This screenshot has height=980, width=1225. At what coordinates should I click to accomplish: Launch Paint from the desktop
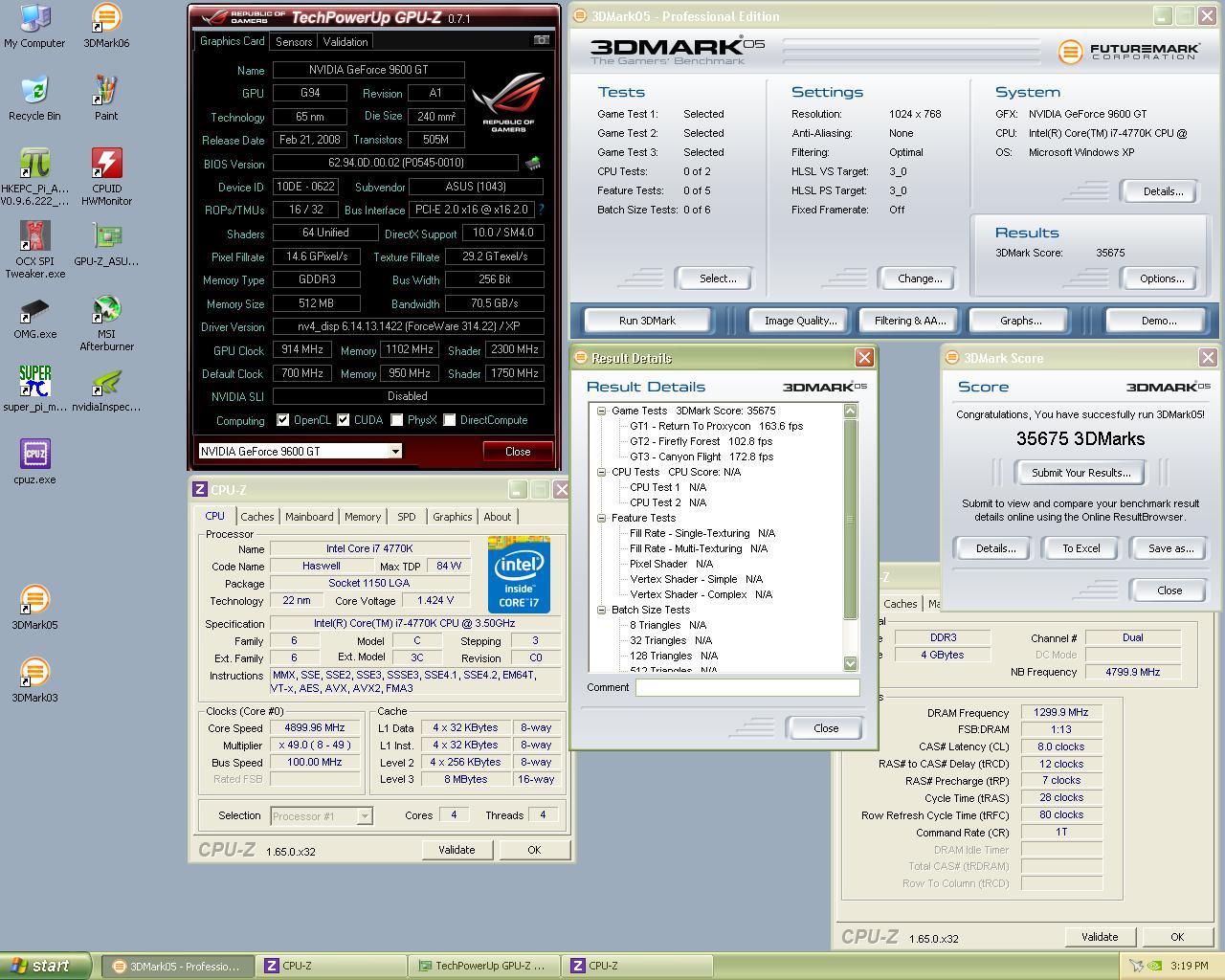point(106,99)
